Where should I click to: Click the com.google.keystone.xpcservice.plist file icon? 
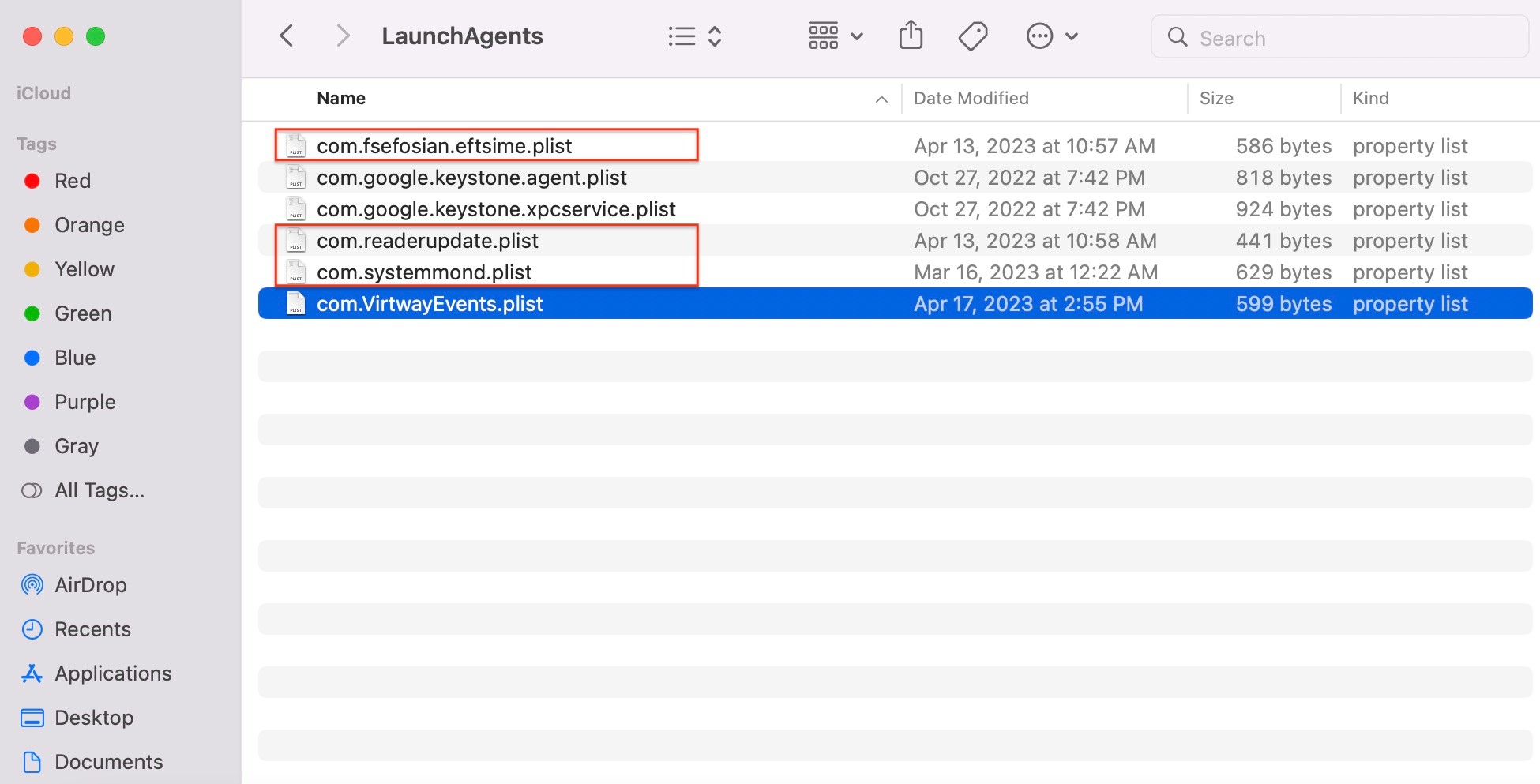(296, 208)
